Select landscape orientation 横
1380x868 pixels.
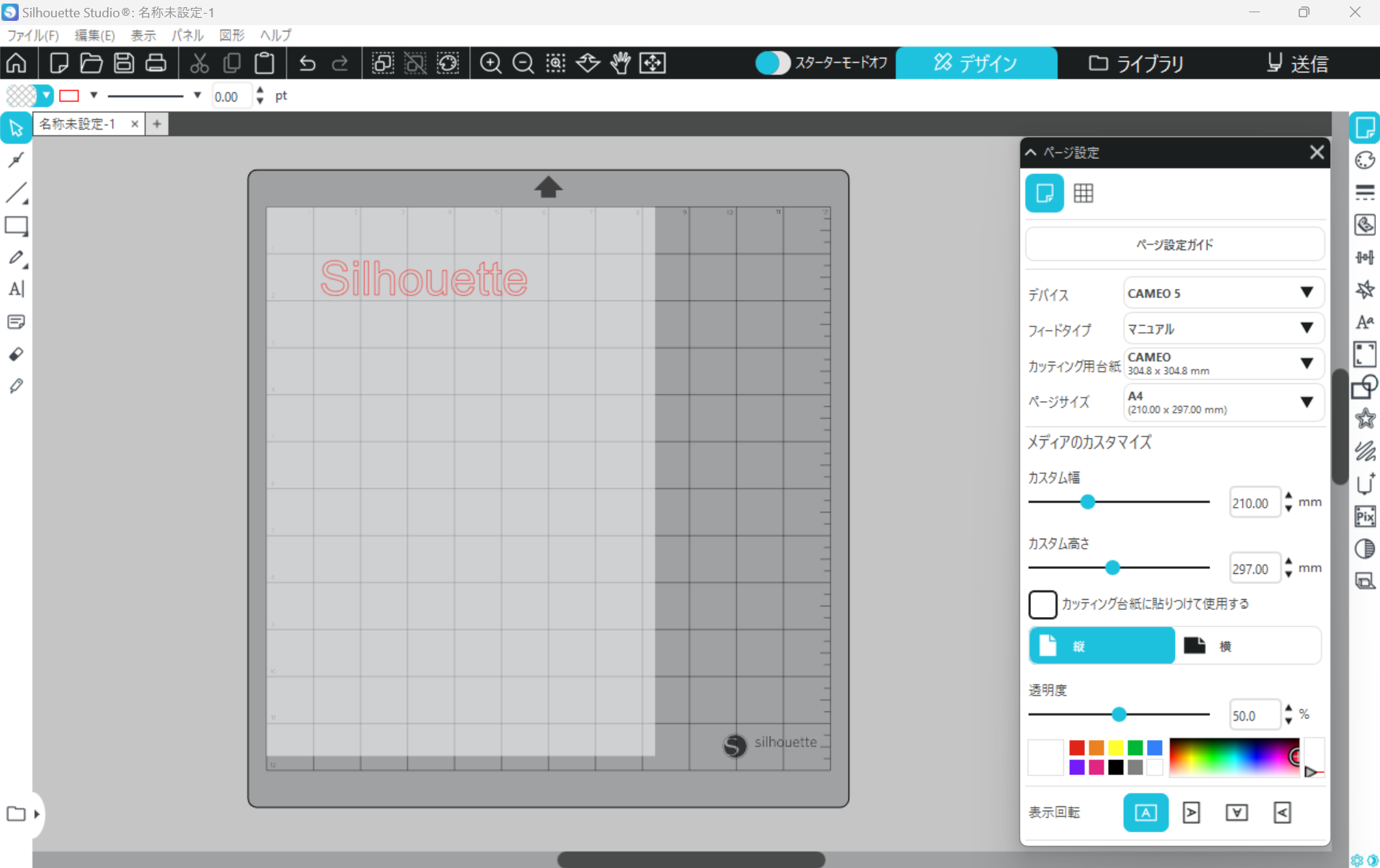click(1248, 646)
